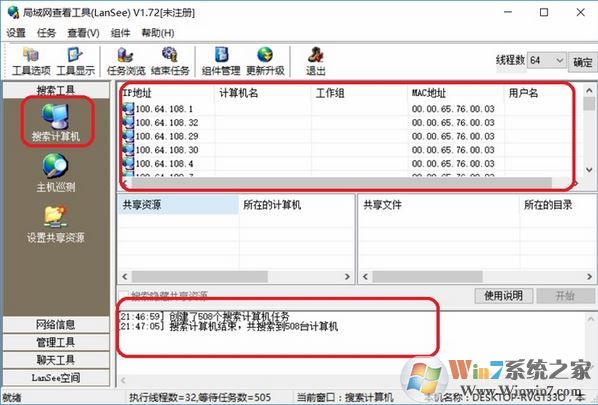This screenshot has width=598, height=405.
Task: Sort by IP地址 column header
Action: click(167, 93)
